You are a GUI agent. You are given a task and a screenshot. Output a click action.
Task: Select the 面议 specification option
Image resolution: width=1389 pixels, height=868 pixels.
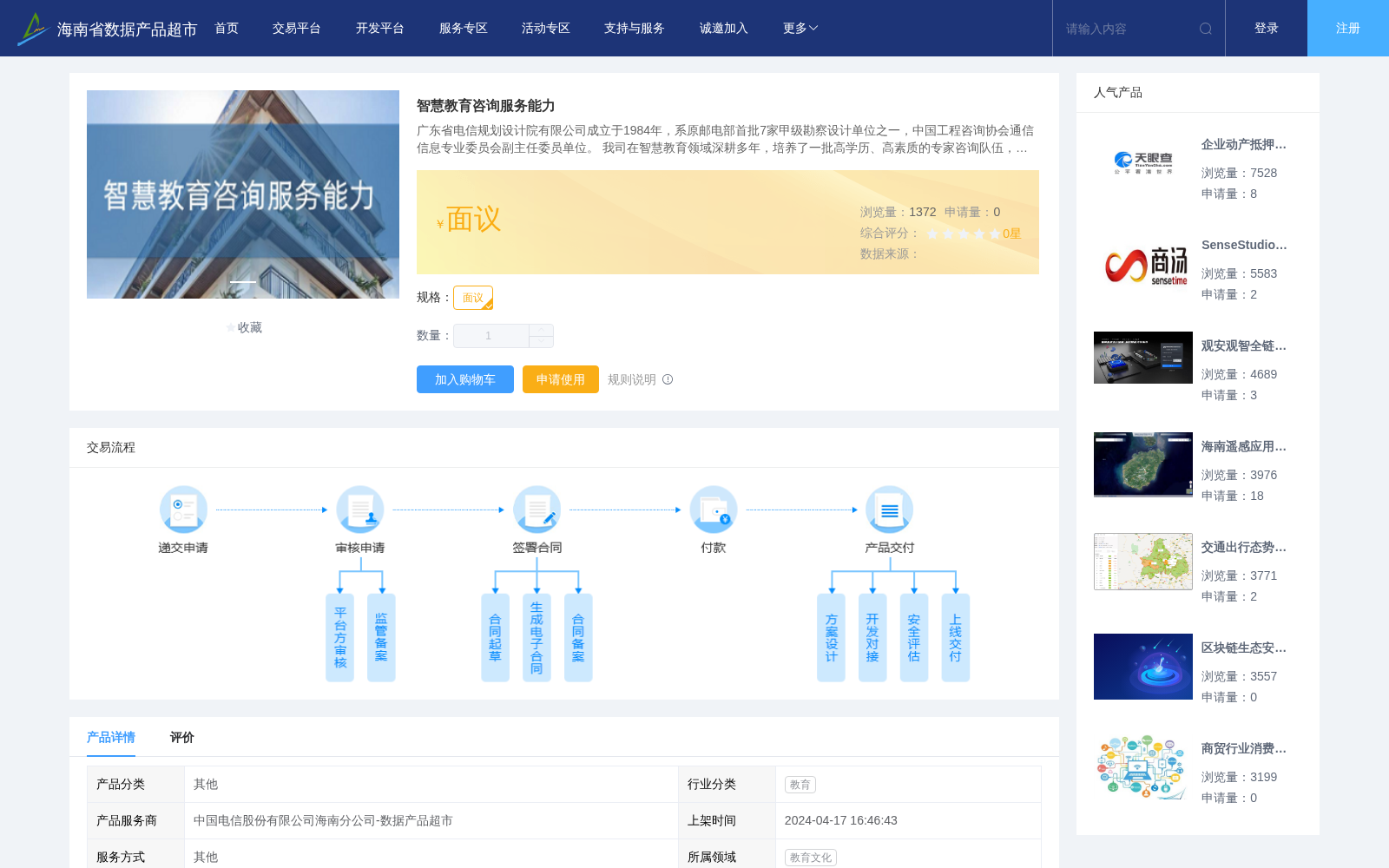(x=473, y=298)
